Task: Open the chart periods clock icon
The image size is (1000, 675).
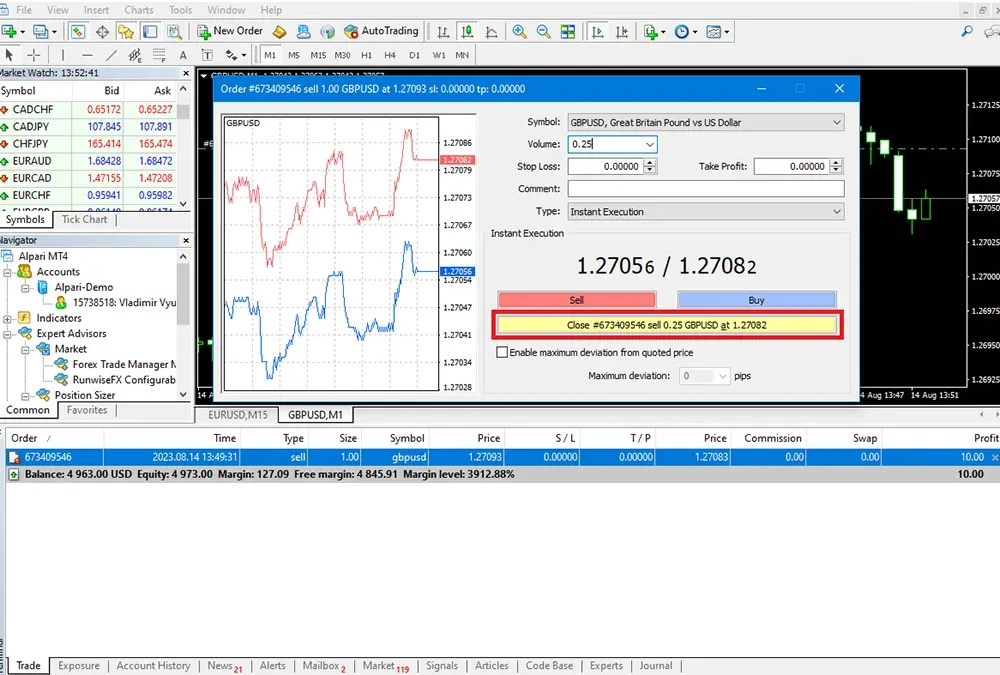Action: tap(682, 32)
